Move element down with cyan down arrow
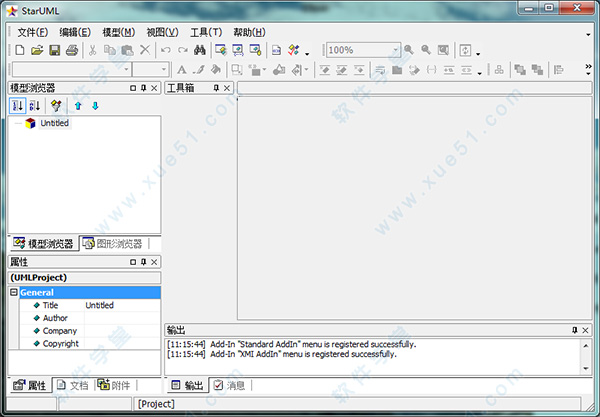Image resolution: width=600 pixels, height=417 pixels. coord(95,106)
